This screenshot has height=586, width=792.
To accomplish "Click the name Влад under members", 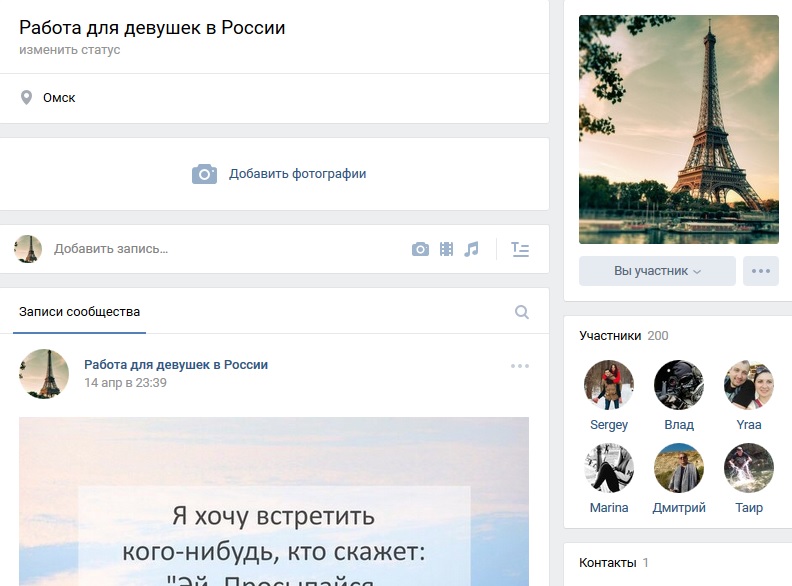I will point(679,425).
